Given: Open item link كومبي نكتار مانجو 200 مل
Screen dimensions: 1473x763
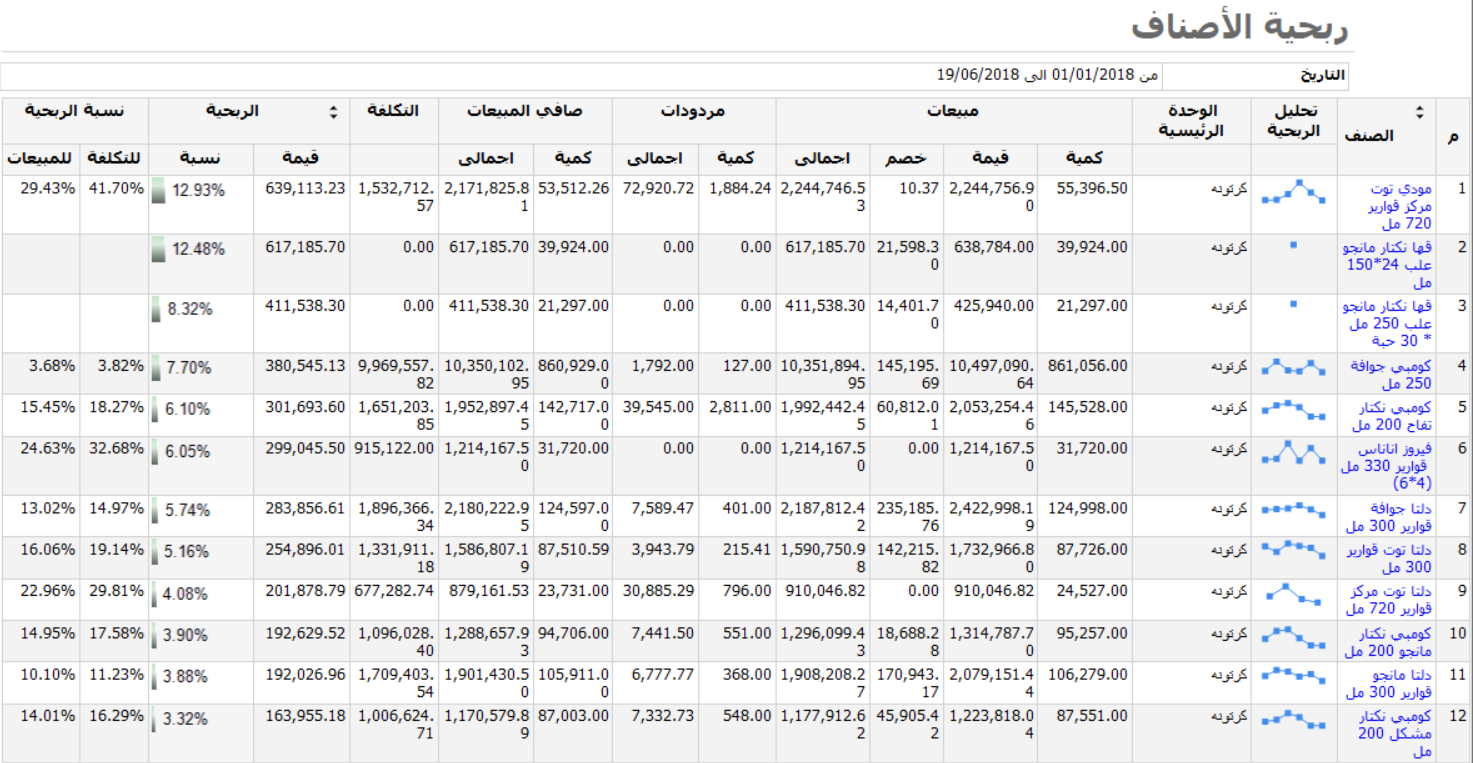Looking at the screenshot, I should (x=1389, y=642).
